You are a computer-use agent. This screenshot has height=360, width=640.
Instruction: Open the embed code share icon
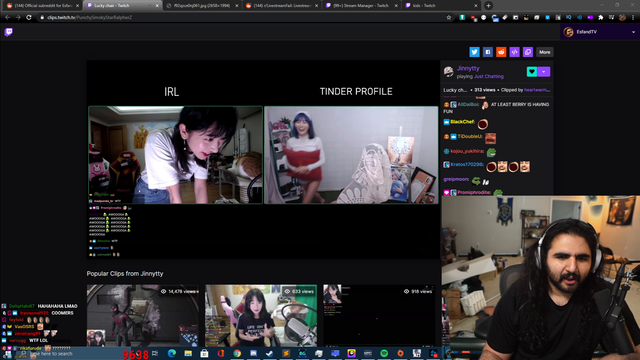(514, 52)
